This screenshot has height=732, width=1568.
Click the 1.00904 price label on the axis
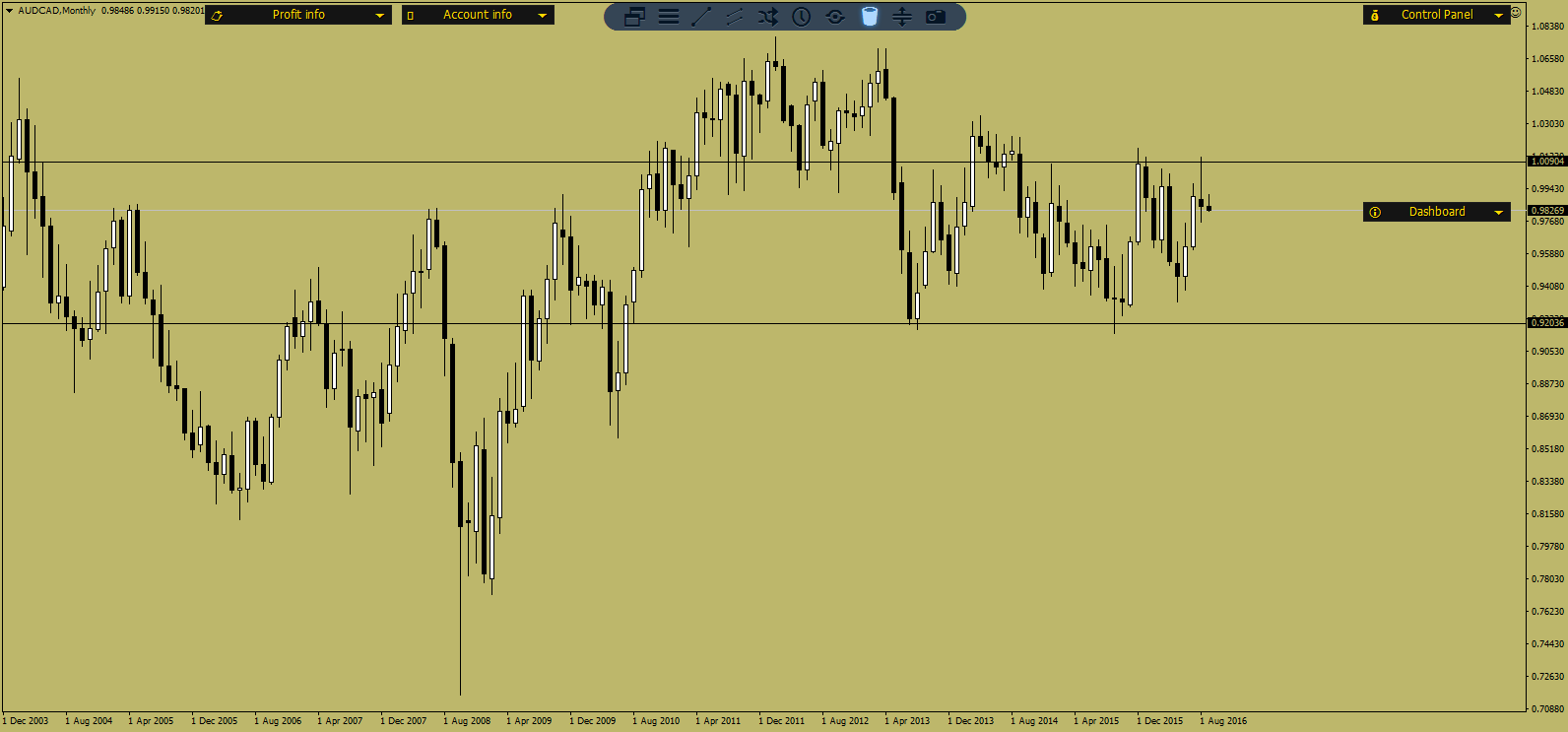(1546, 161)
